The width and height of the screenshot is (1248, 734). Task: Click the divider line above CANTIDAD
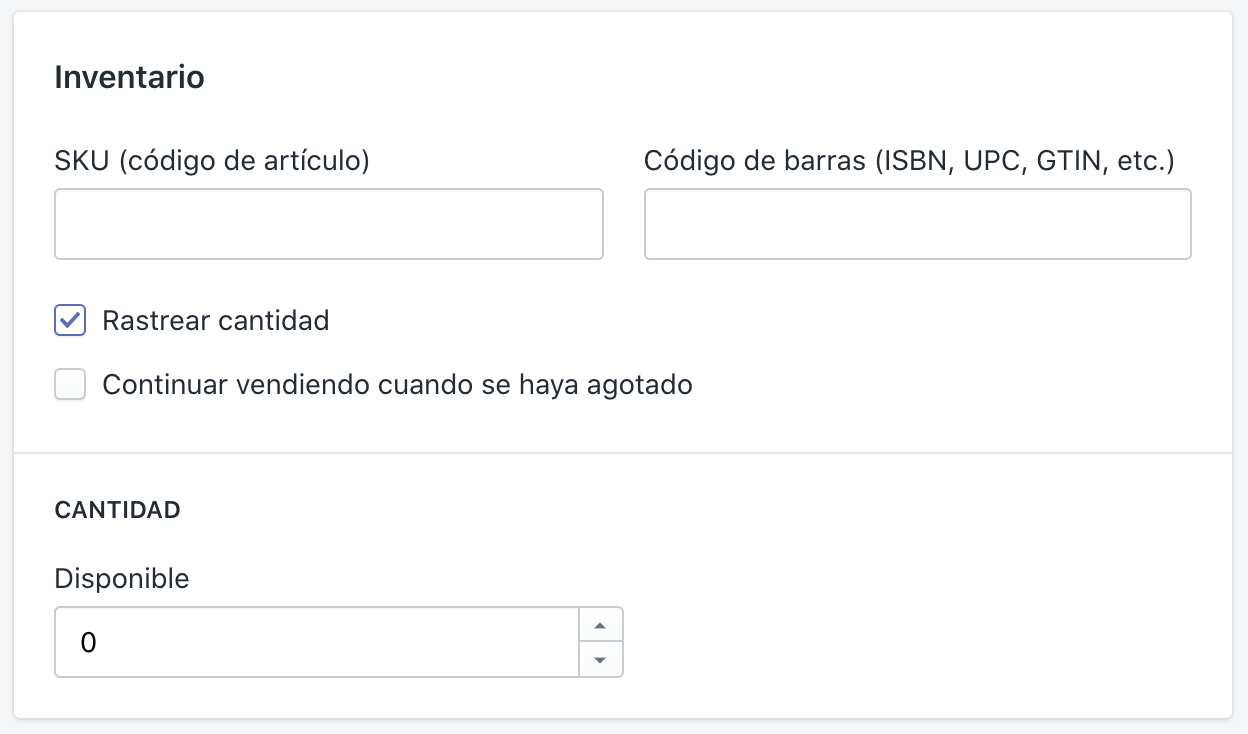pyautogui.click(x=622, y=453)
